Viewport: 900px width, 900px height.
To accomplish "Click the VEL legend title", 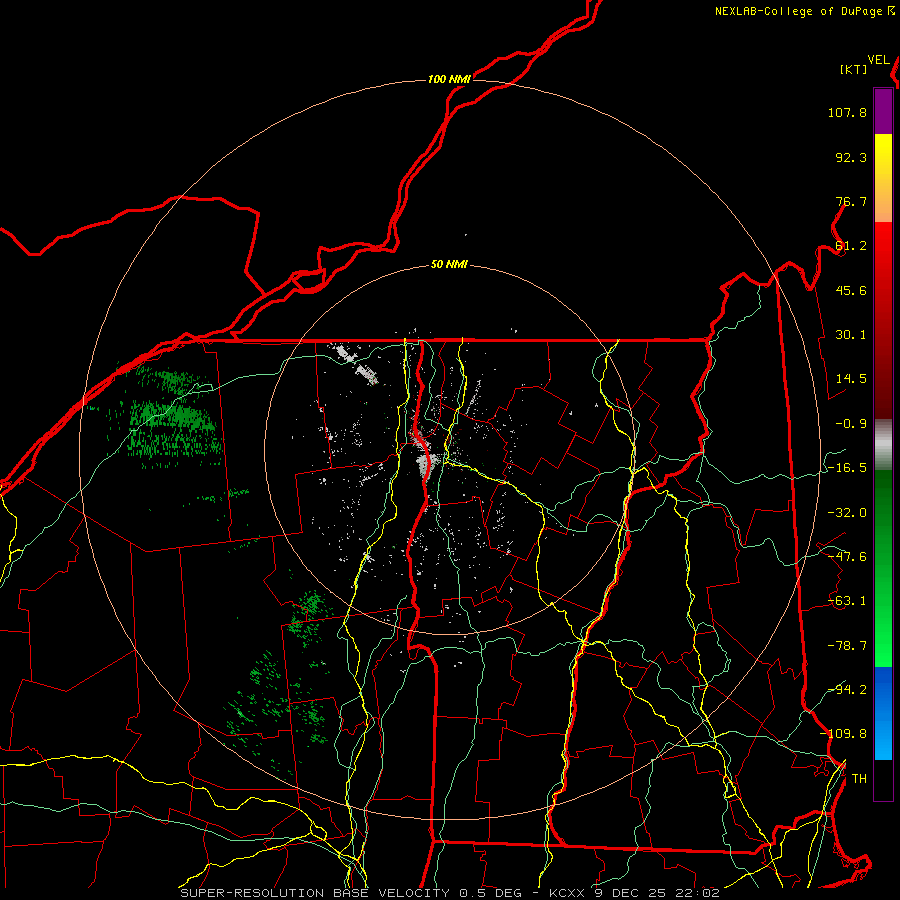I will pos(879,60).
